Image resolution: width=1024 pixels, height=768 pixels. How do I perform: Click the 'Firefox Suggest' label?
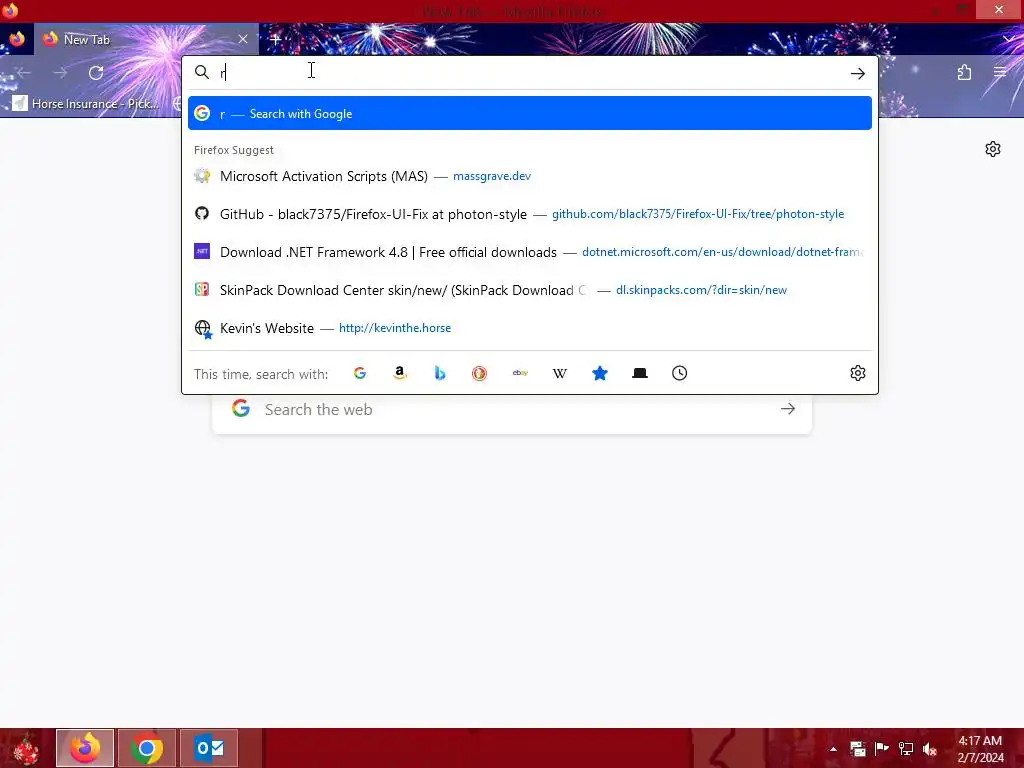click(234, 150)
